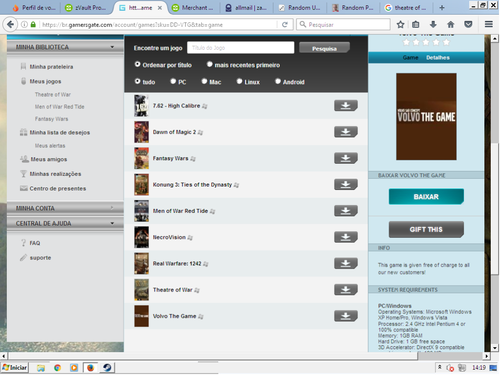Select the 'Ordenar por título' radio option
Image resolution: width=500 pixels, height=375 pixels.
tap(137, 64)
